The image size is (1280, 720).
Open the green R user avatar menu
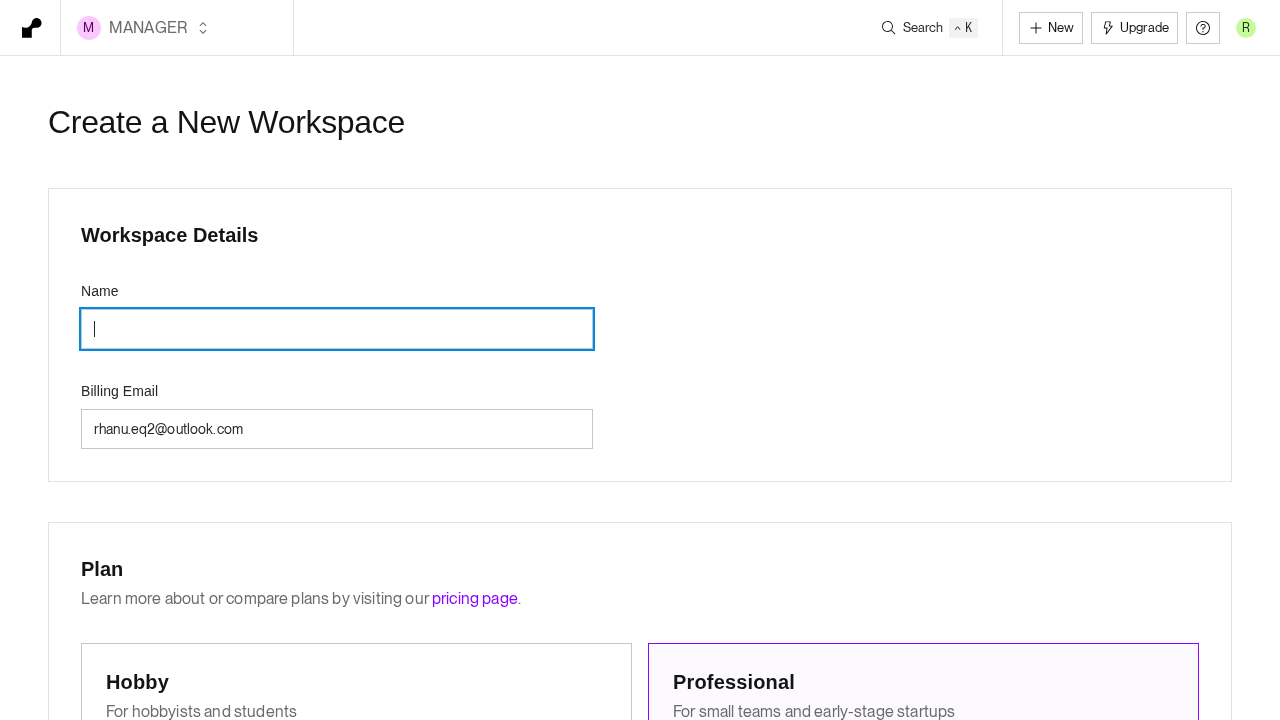coord(1246,28)
